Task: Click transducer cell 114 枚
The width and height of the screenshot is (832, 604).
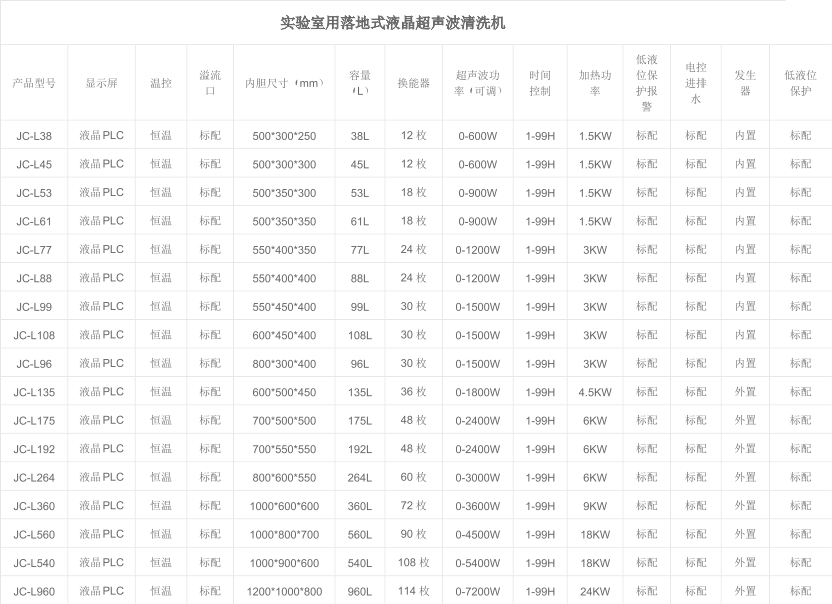Action: pos(413,591)
